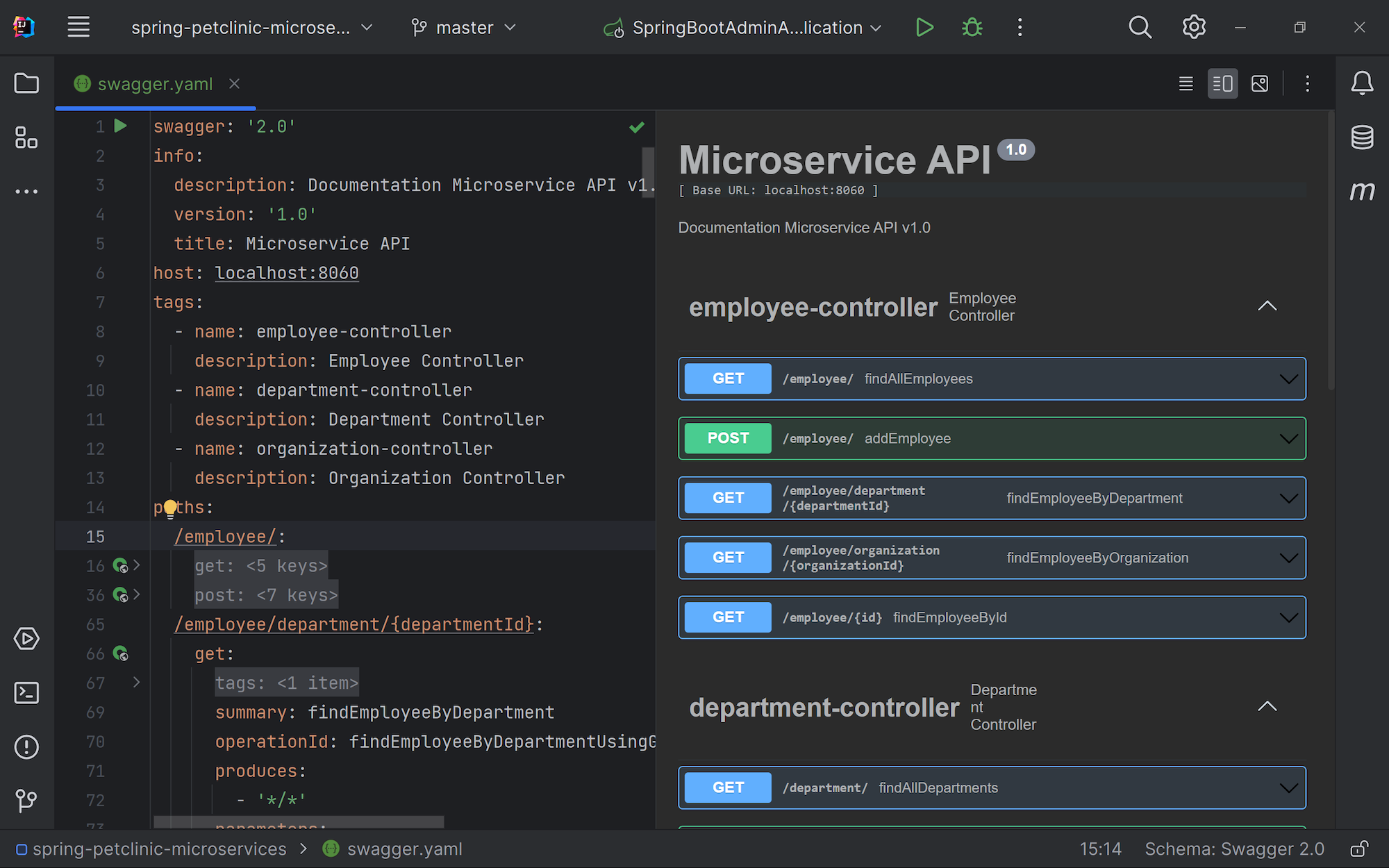Open the main hamburger menu

click(x=78, y=28)
